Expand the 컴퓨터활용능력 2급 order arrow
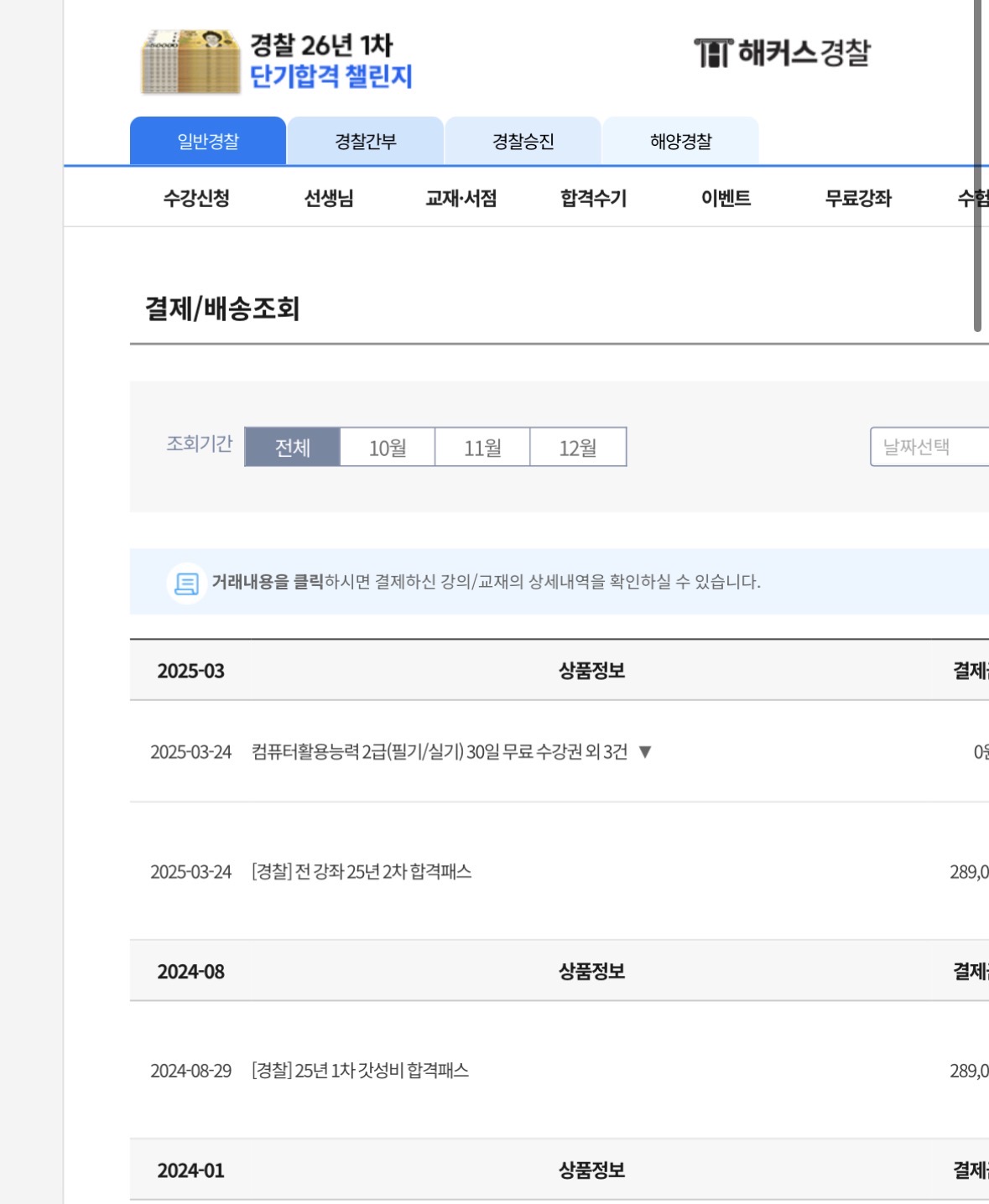The height and width of the screenshot is (1204, 989). coord(645,752)
